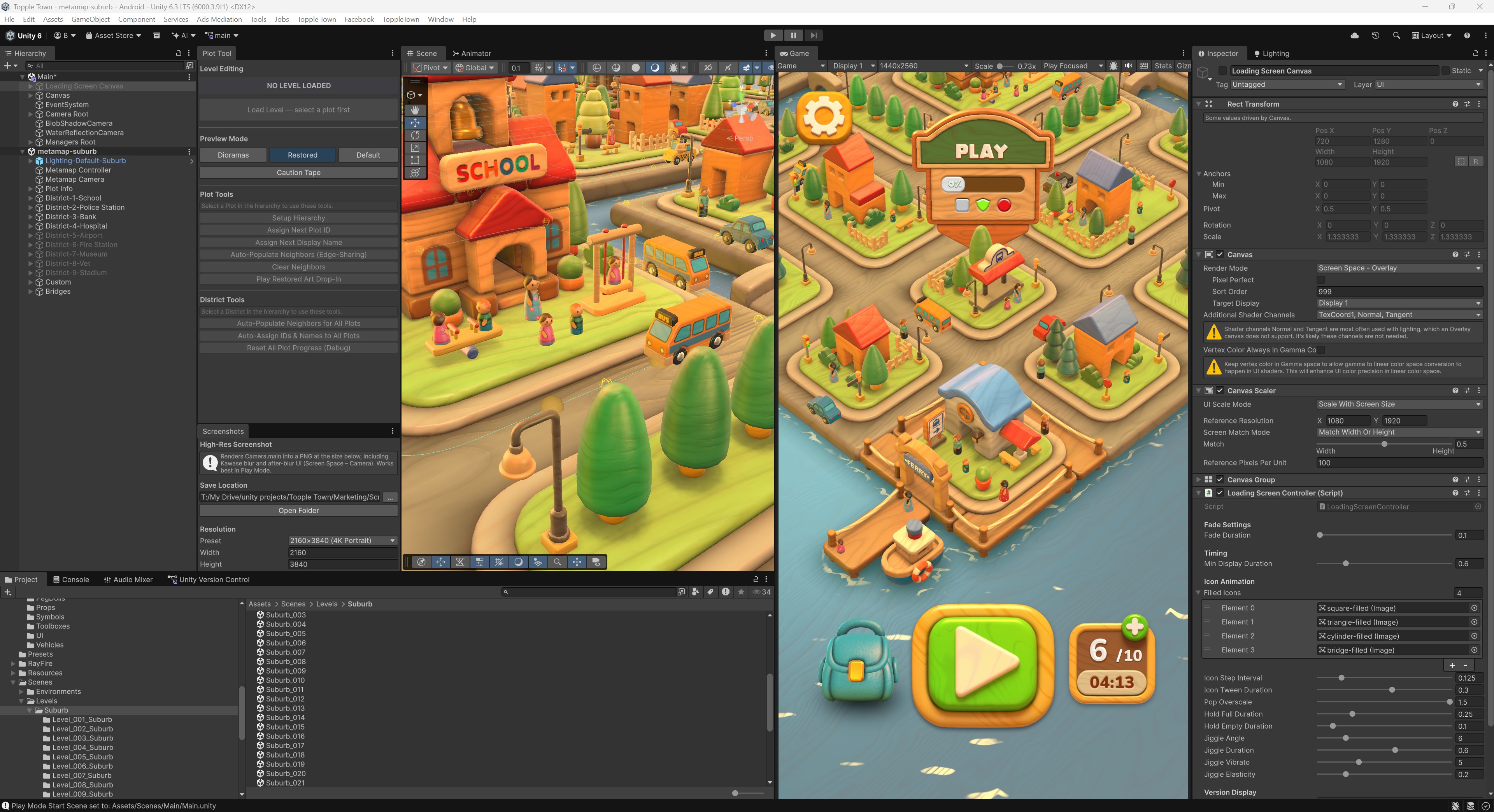Select unlit draw mode circle icon
The height and width of the screenshot is (812, 1494).
pos(636,68)
